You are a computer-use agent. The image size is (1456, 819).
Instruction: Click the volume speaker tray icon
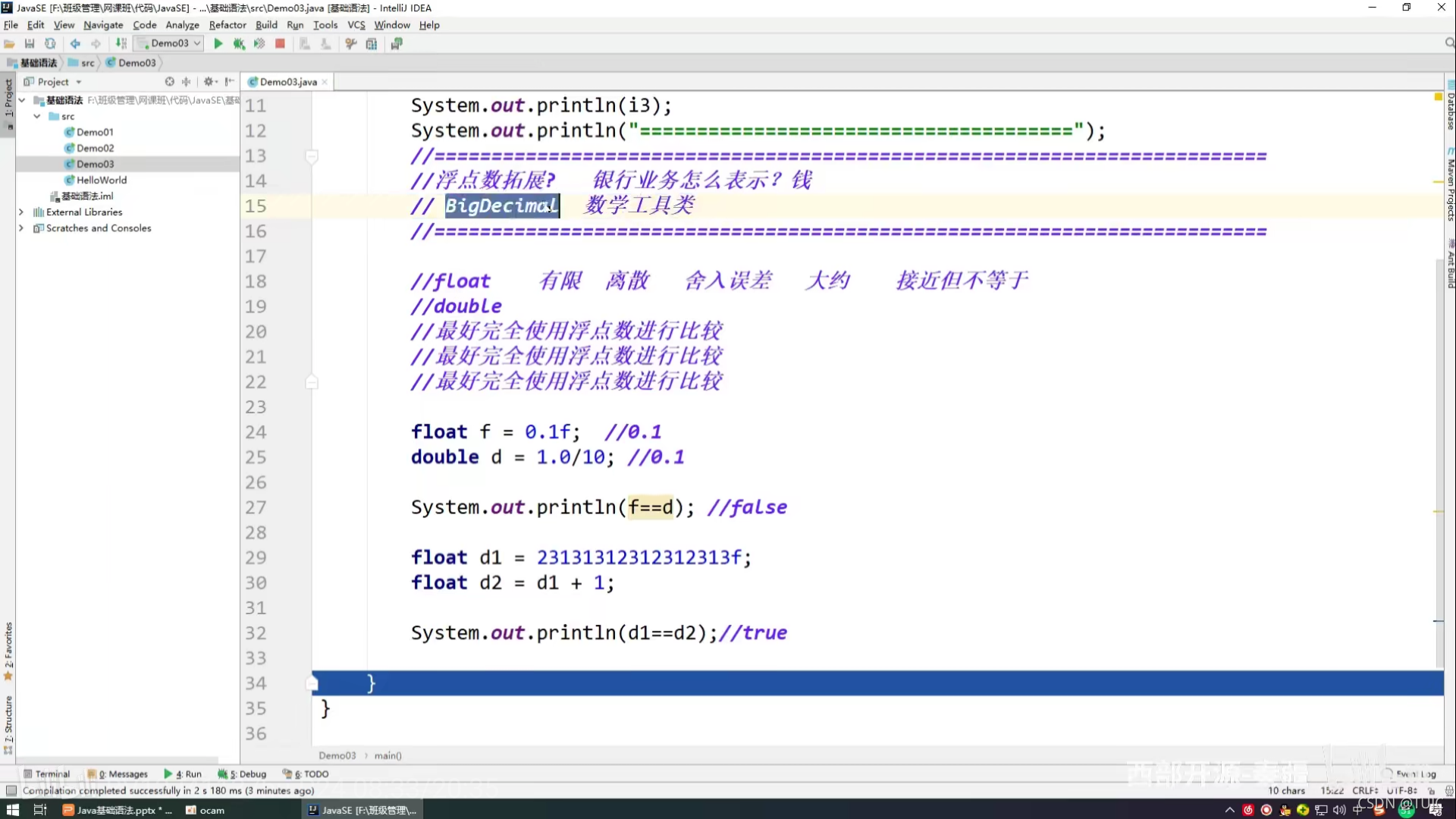(1340, 810)
